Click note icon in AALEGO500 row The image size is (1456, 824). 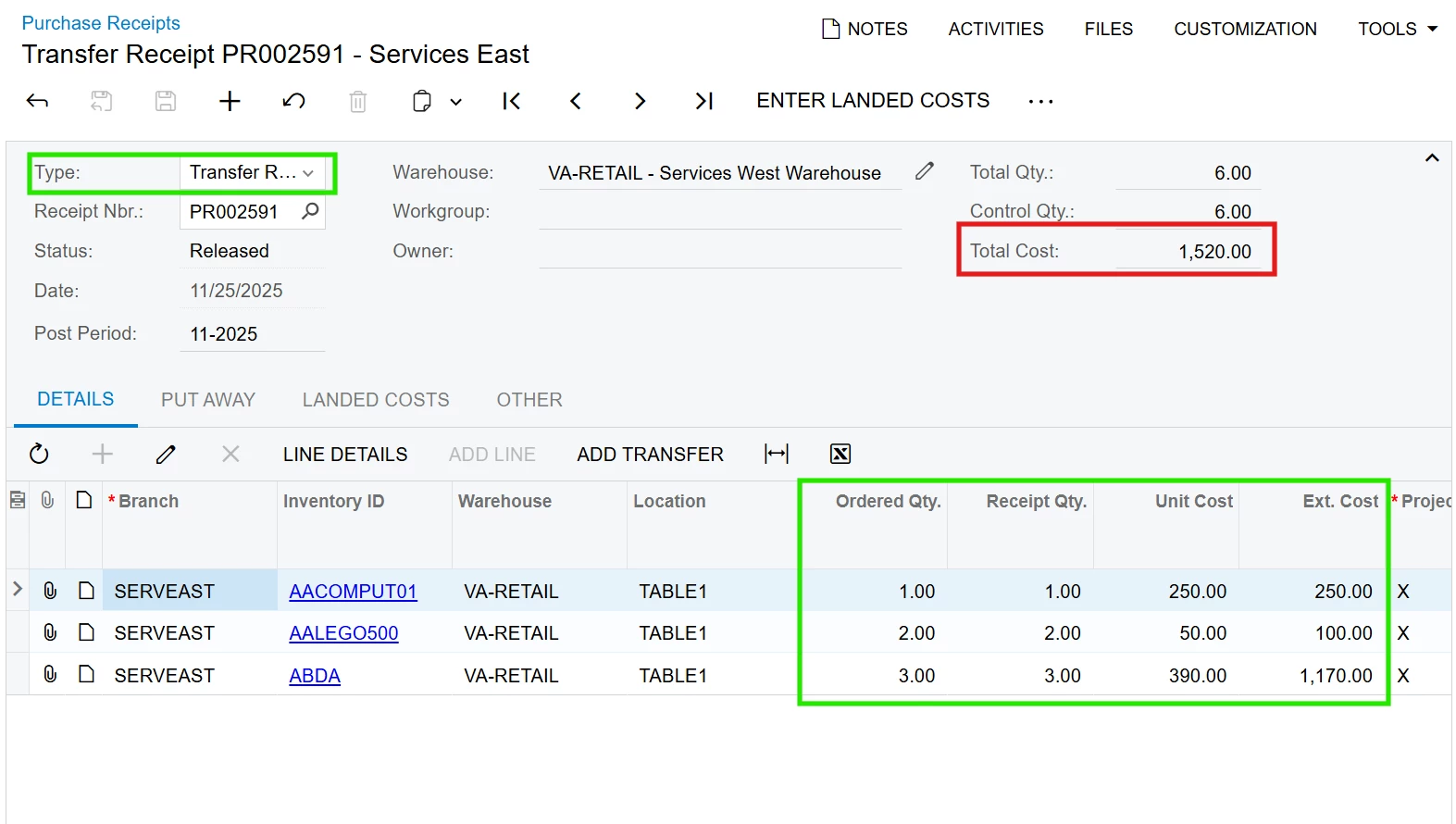click(86, 632)
